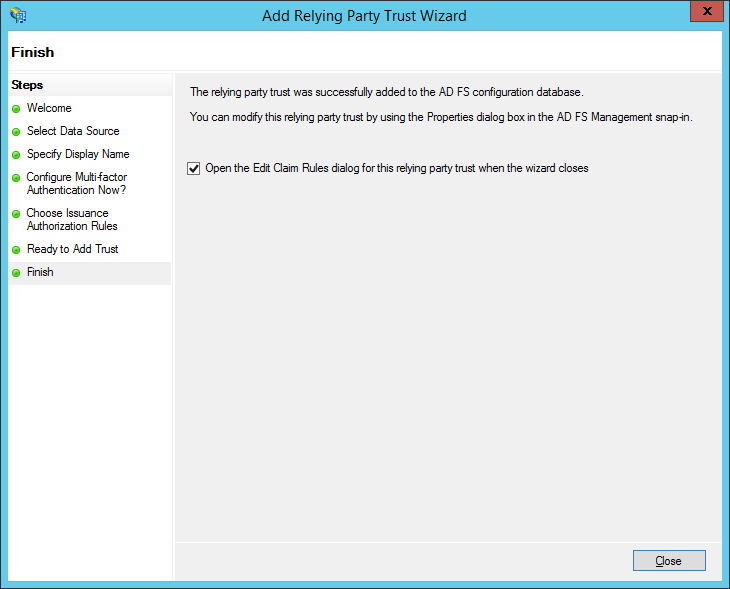Click the wizard icon in the title bar
The image size is (730, 589).
coord(17,15)
